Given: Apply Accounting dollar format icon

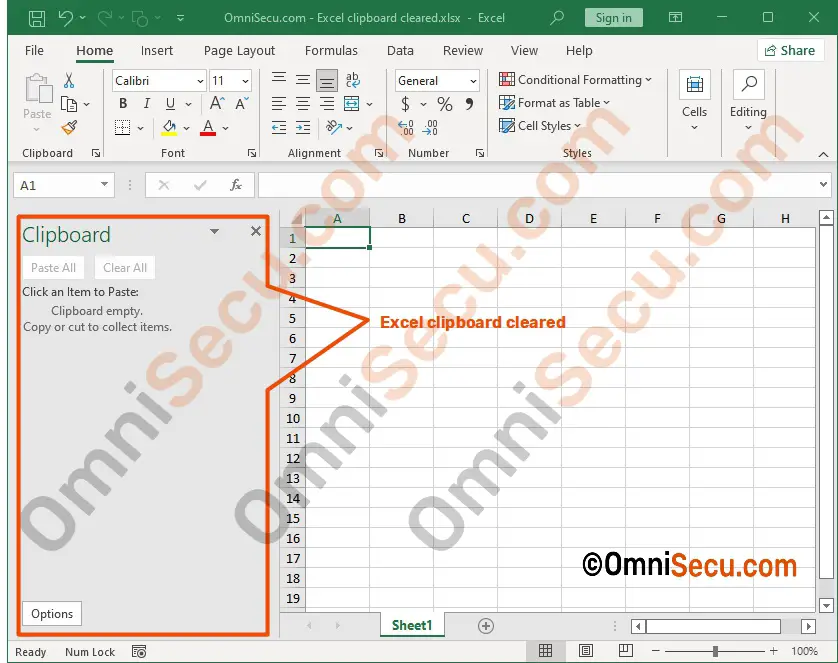Looking at the screenshot, I should tap(406, 104).
